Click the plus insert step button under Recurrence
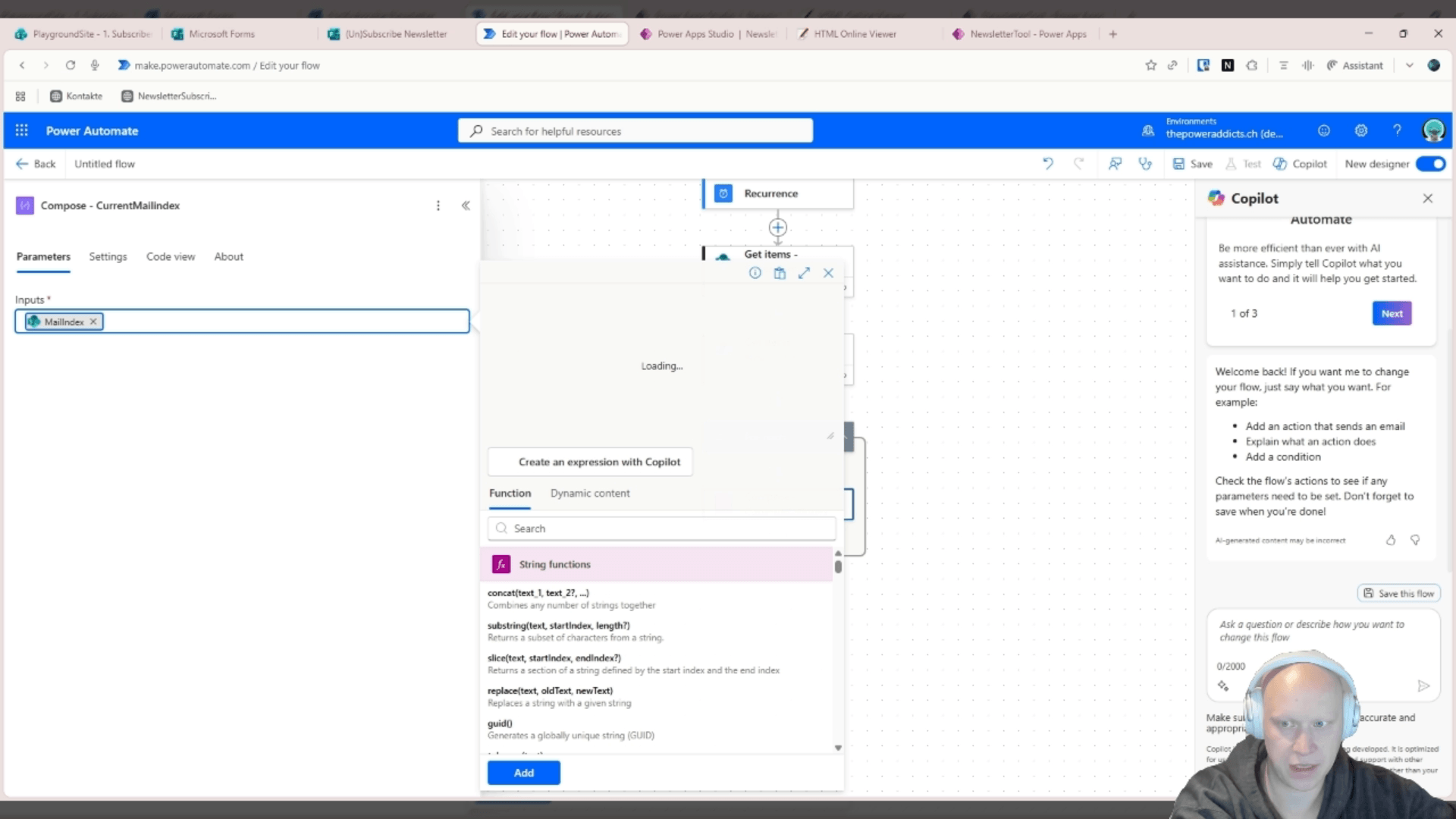This screenshot has width=1456, height=819. pyautogui.click(x=777, y=227)
